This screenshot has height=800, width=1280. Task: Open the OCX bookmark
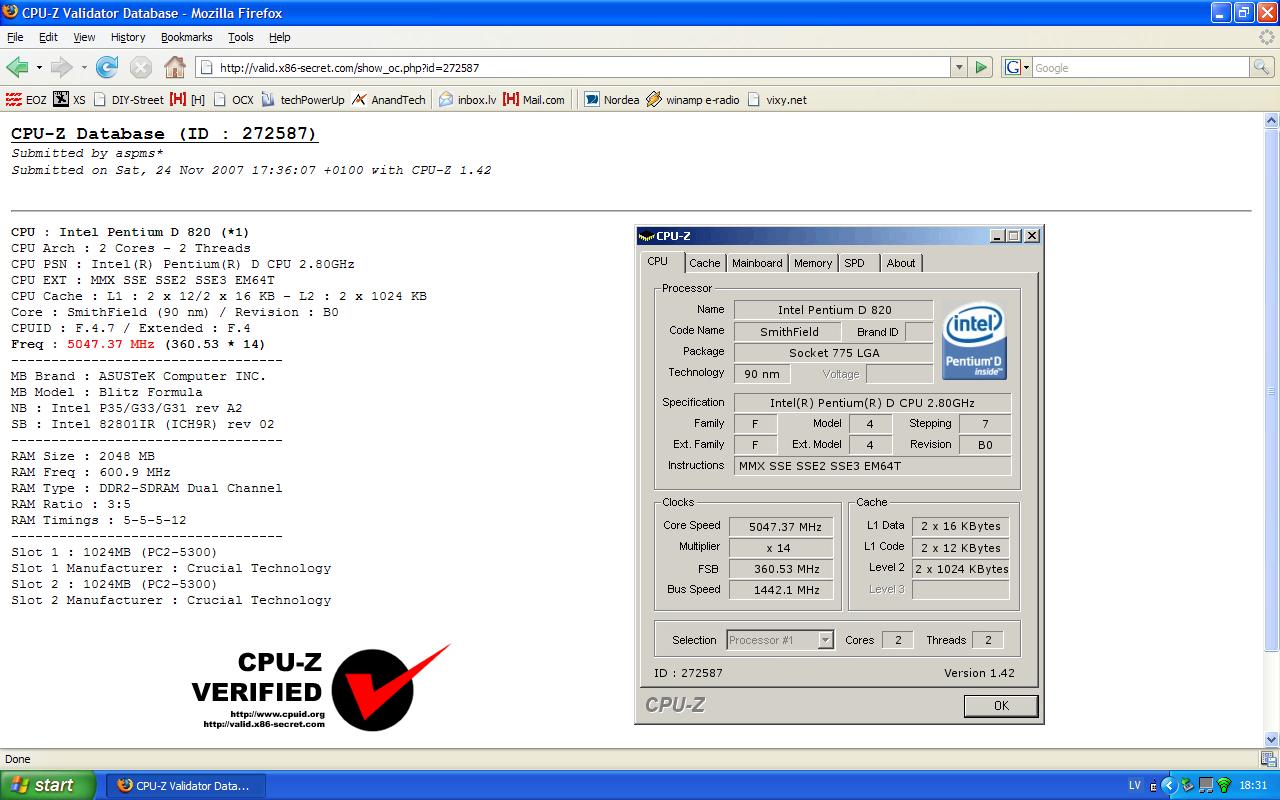pos(233,99)
